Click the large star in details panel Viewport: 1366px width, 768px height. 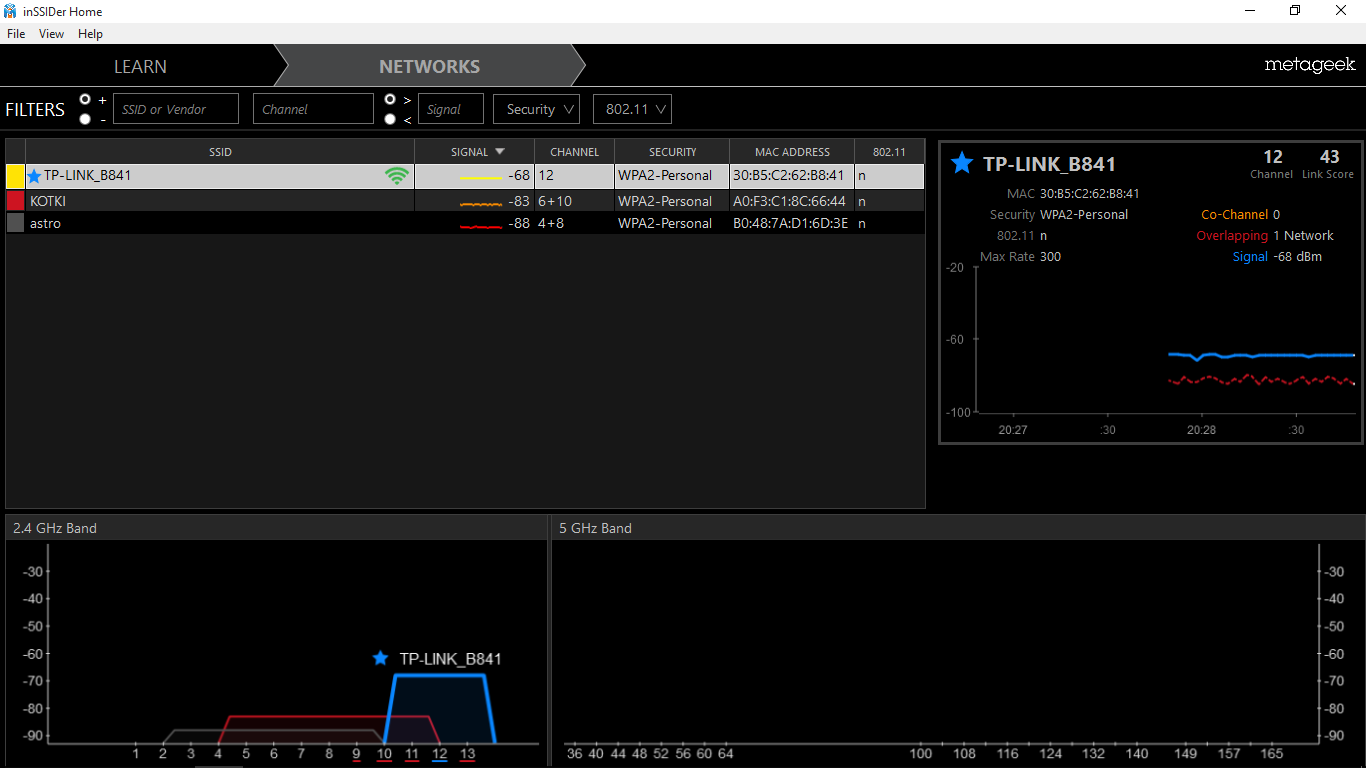coord(961,164)
